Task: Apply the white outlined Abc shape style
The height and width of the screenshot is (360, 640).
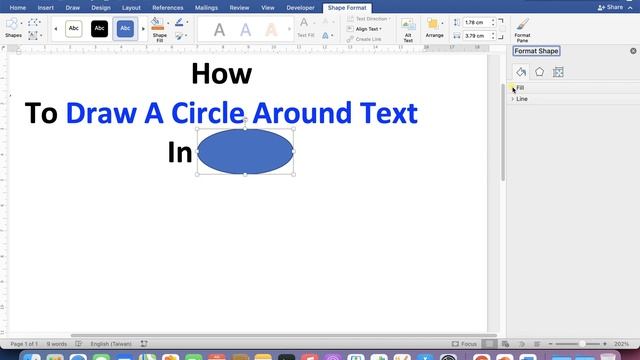Action: [73, 29]
